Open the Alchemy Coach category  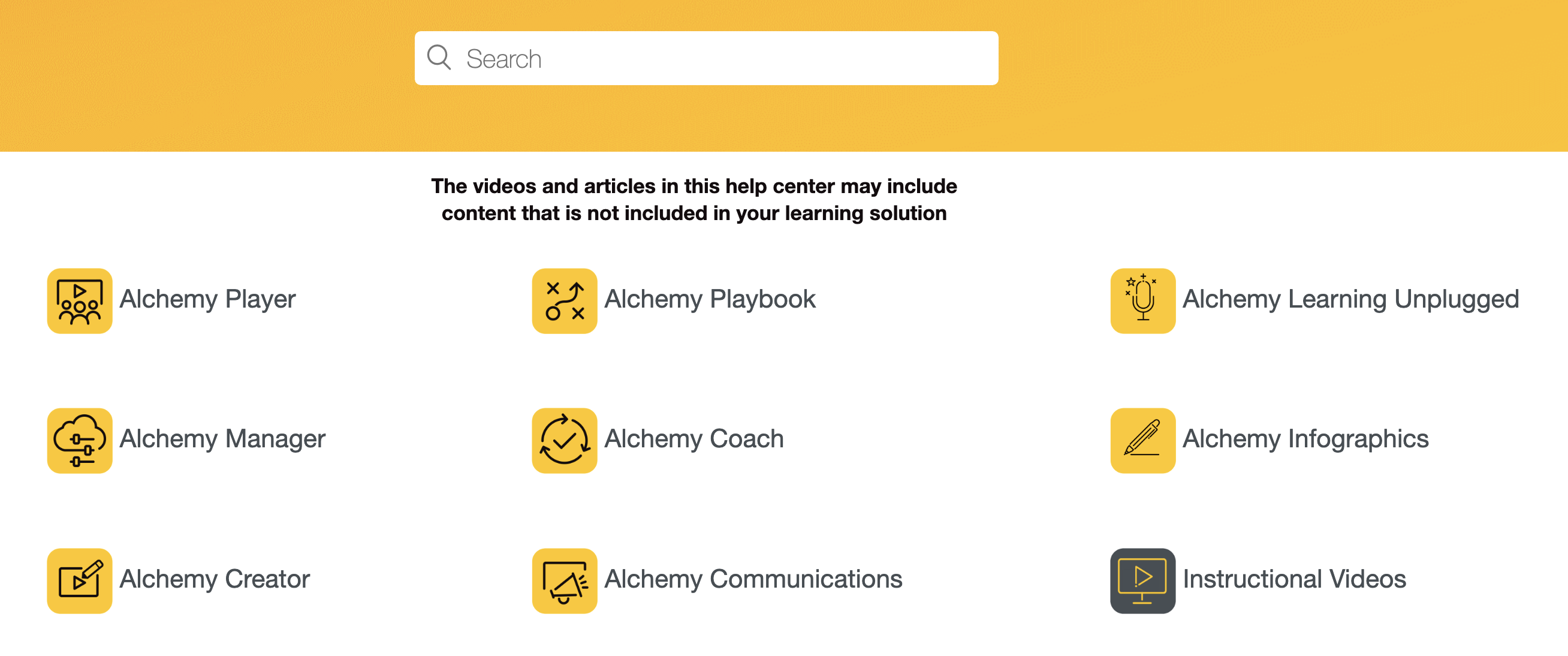[693, 439]
